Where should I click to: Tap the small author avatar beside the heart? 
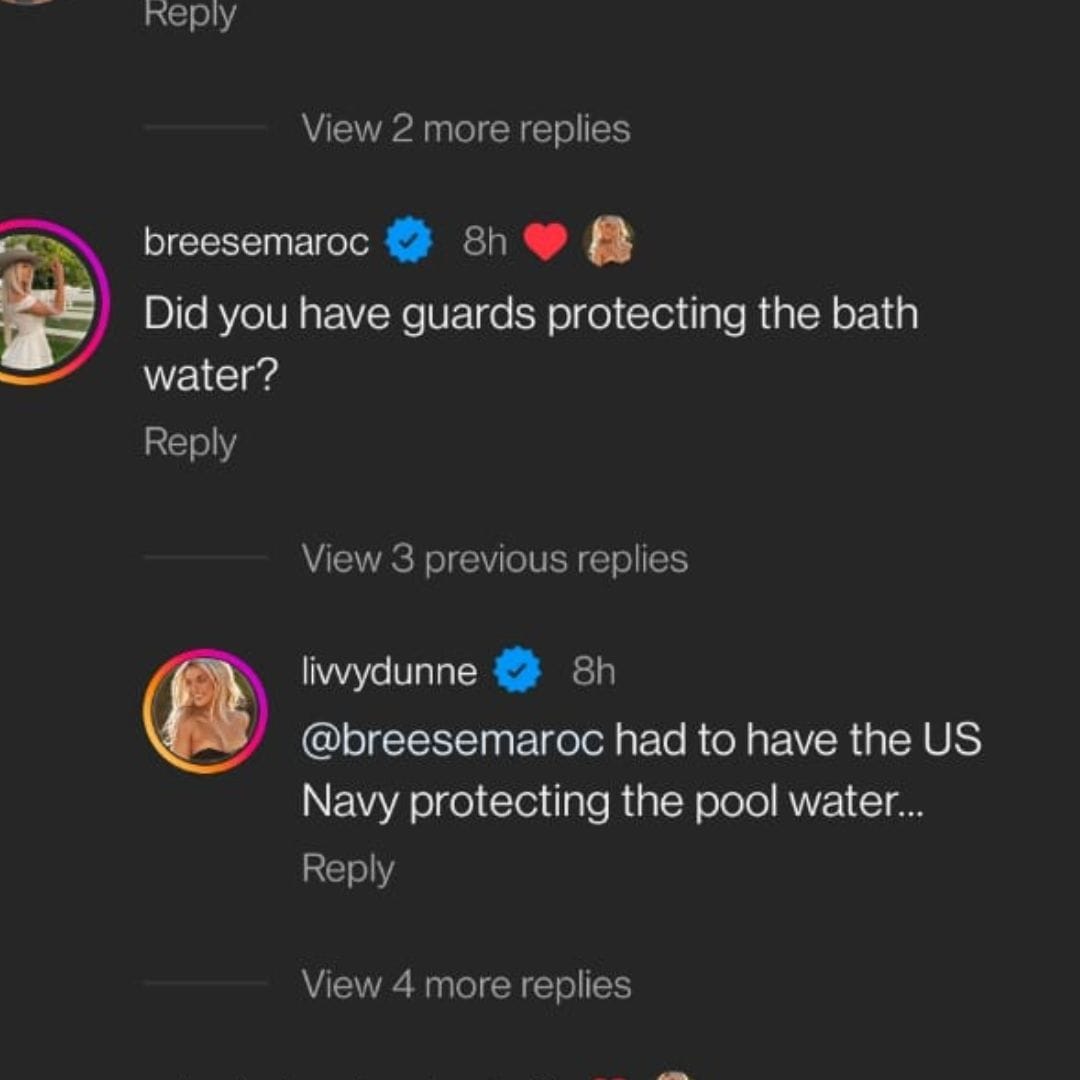(608, 240)
